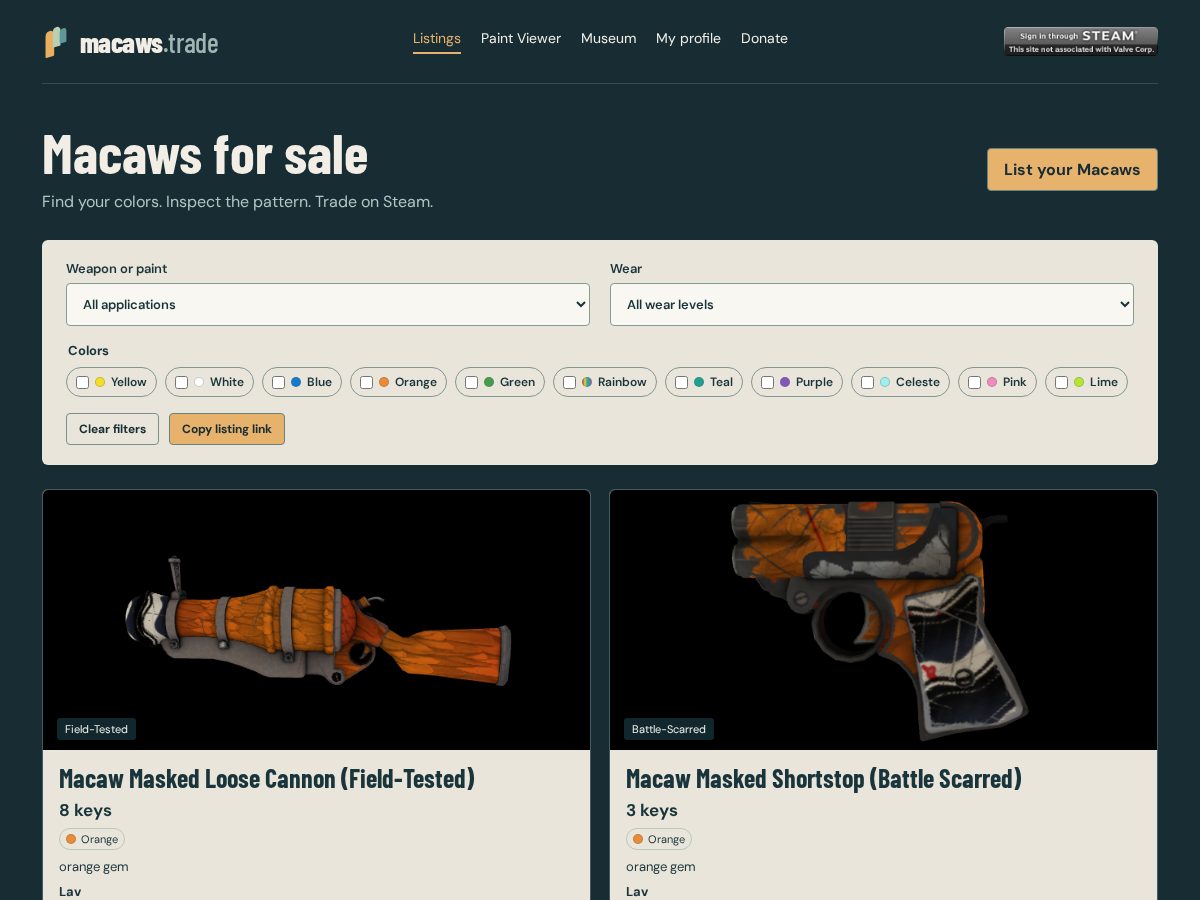Check the Orange color filter checkbox
Image resolution: width=1200 pixels, height=900 pixels.
[x=367, y=382]
